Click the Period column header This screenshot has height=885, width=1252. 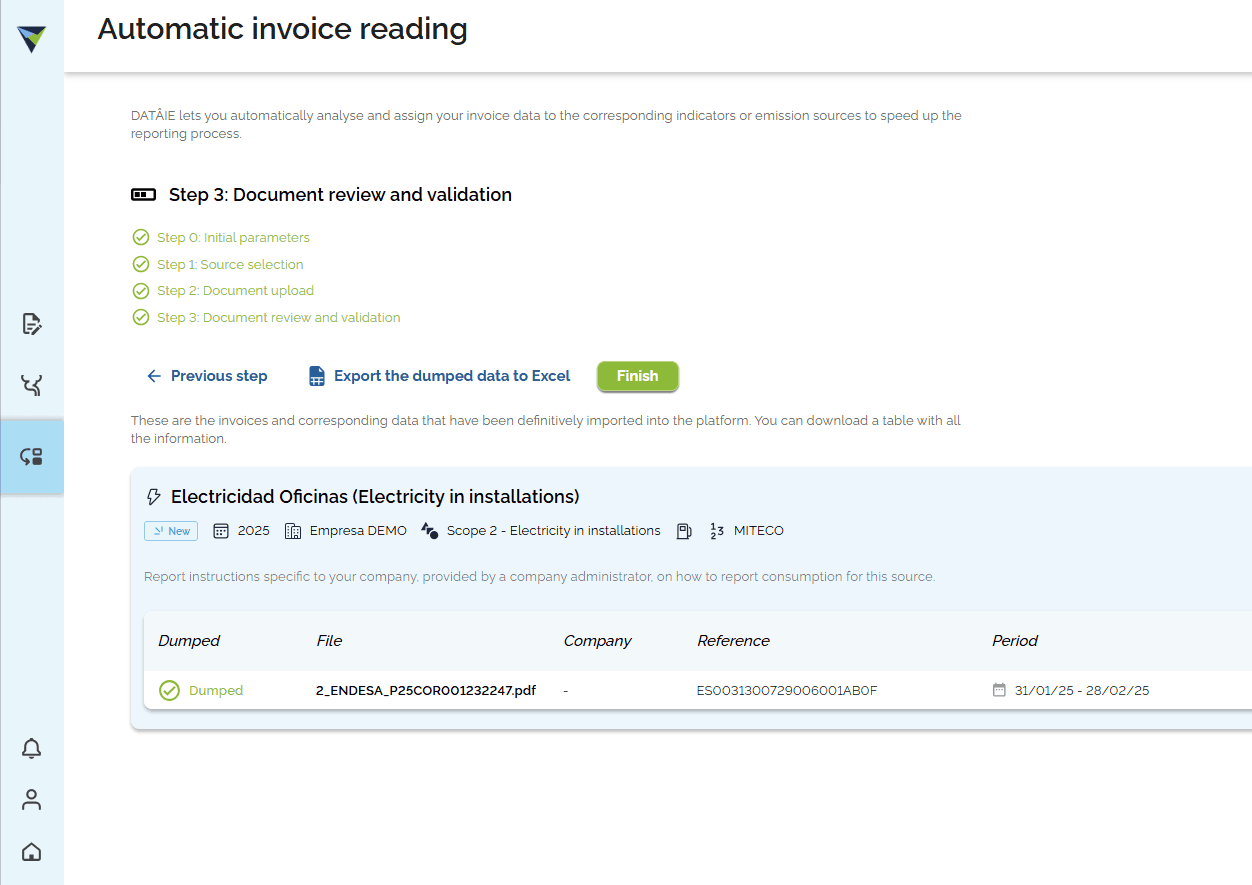click(1015, 641)
